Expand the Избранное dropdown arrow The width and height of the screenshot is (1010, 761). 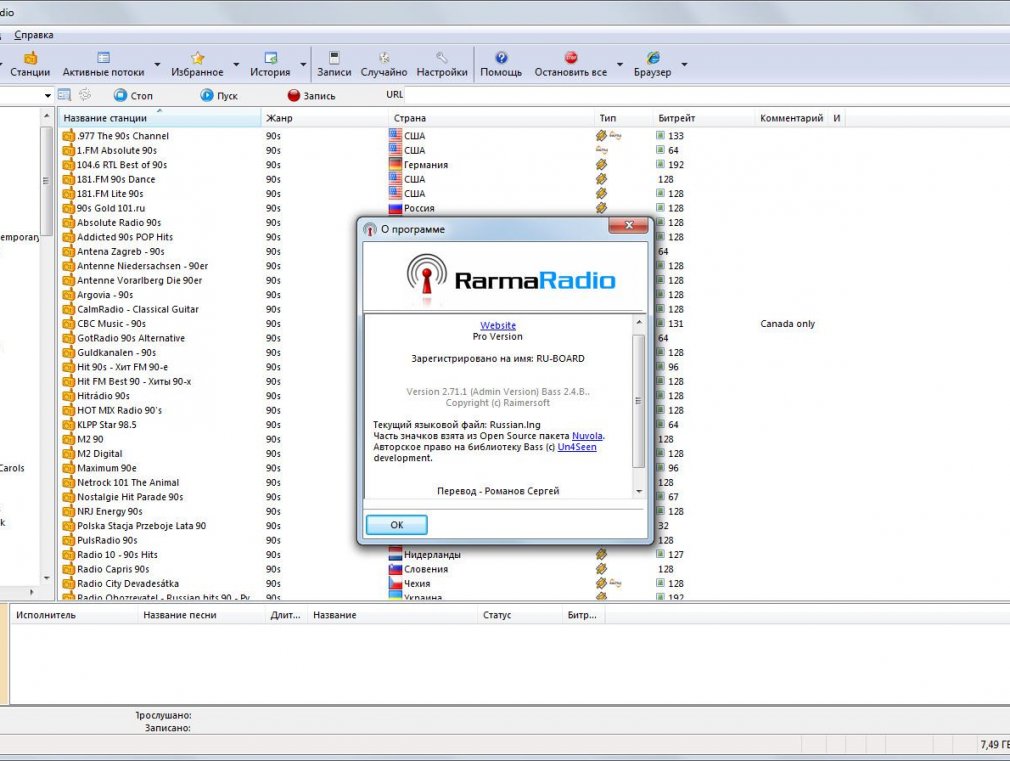point(236,64)
